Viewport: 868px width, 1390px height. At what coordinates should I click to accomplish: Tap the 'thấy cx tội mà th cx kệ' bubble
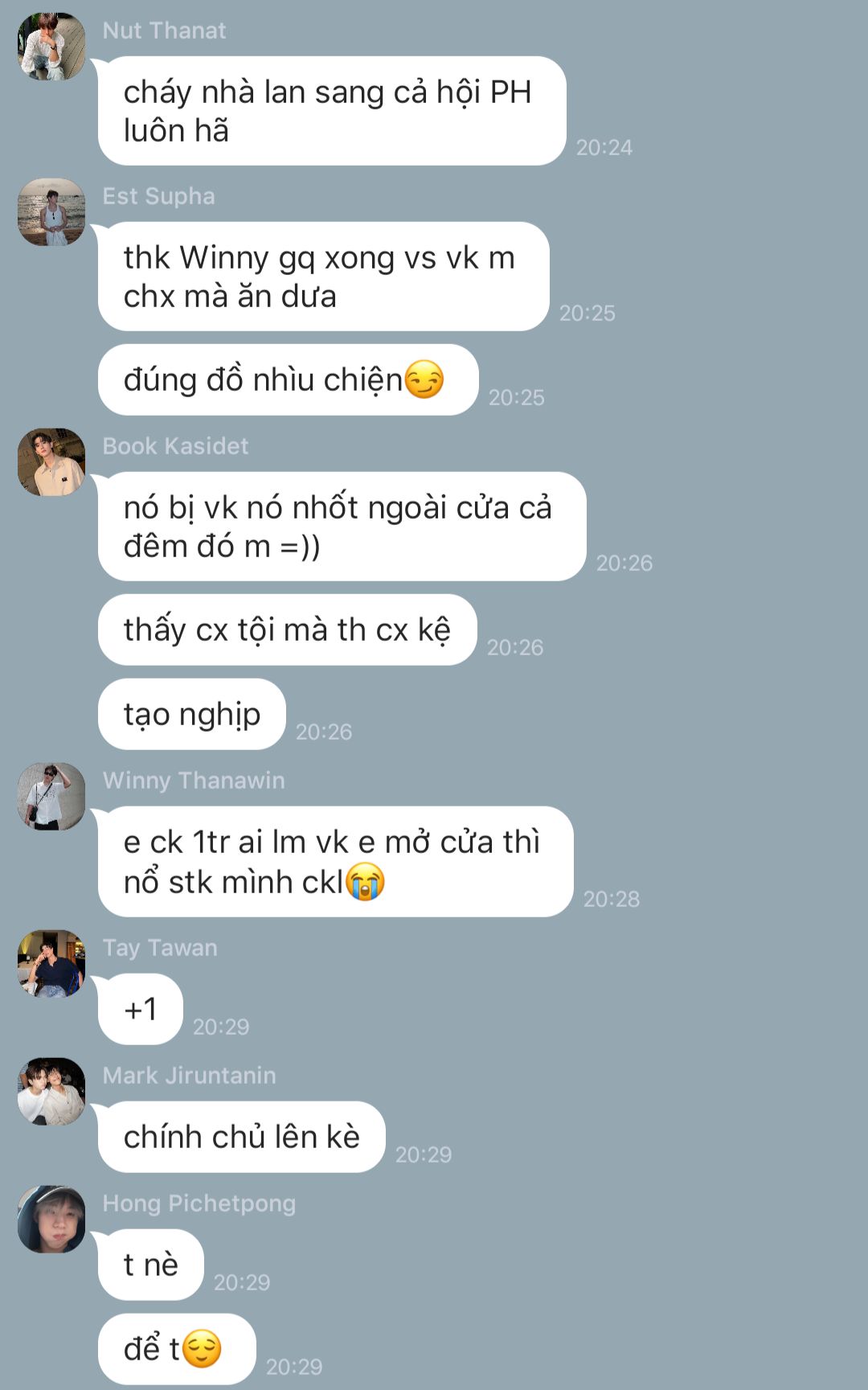pos(288,629)
